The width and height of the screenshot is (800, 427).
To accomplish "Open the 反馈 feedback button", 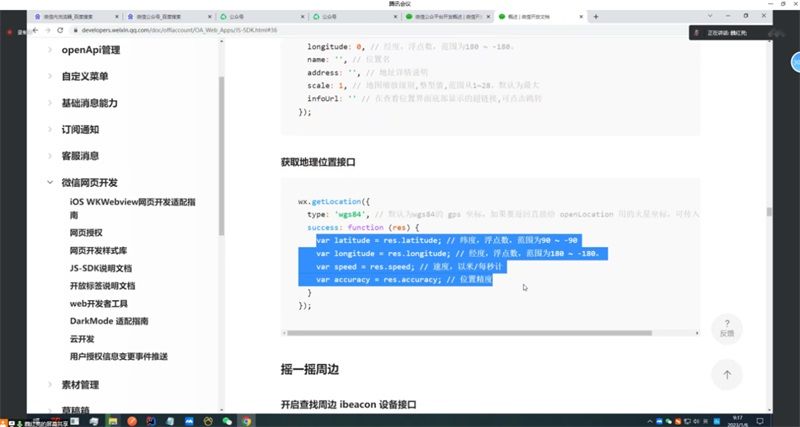I will coord(727,327).
